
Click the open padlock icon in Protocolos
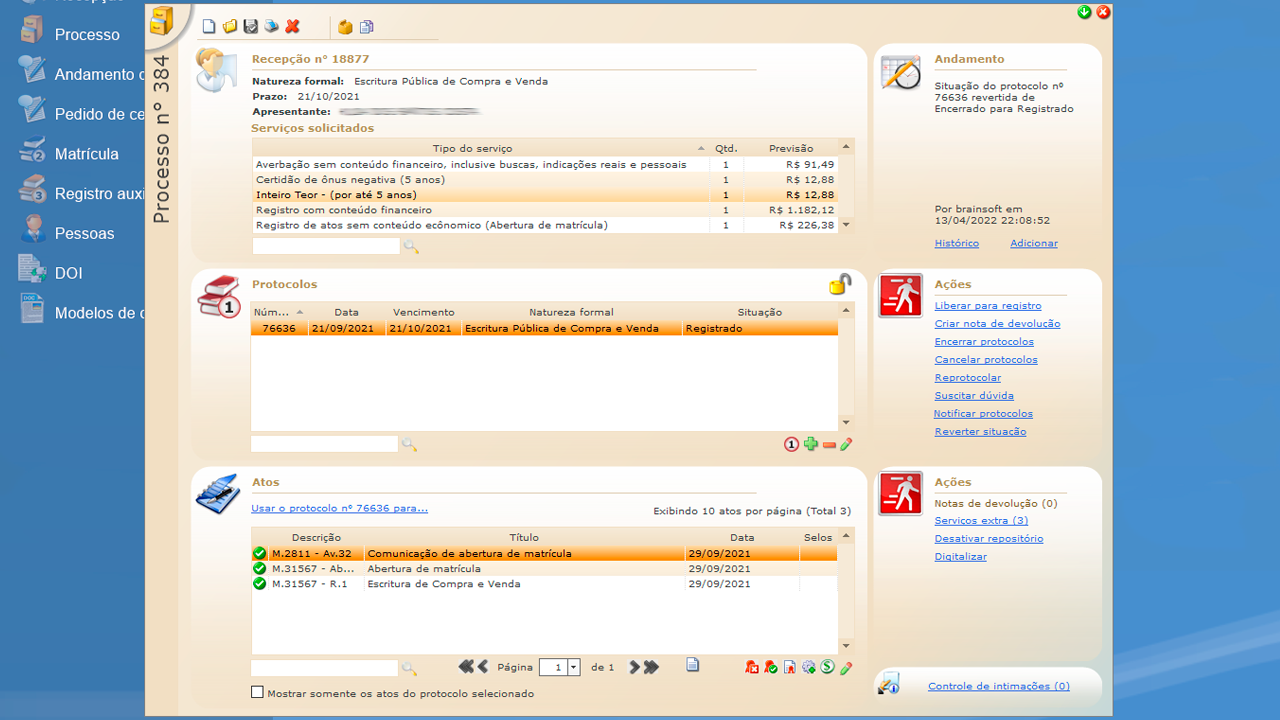pos(840,284)
